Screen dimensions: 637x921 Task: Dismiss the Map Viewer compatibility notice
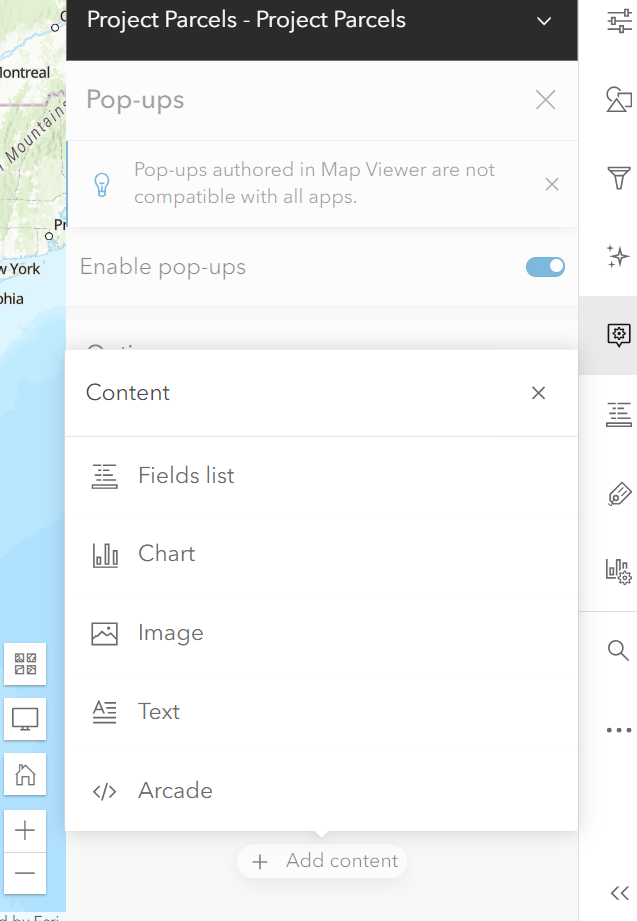(552, 184)
